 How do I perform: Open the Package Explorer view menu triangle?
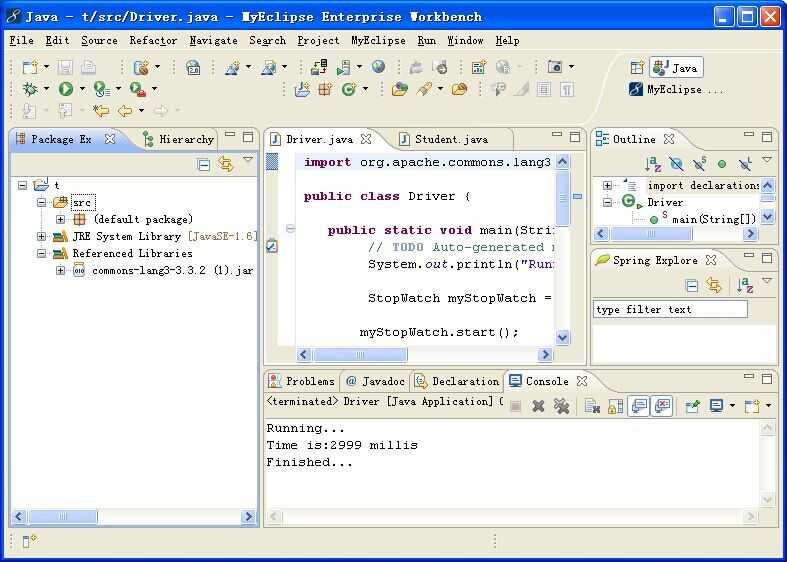pos(248,160)
